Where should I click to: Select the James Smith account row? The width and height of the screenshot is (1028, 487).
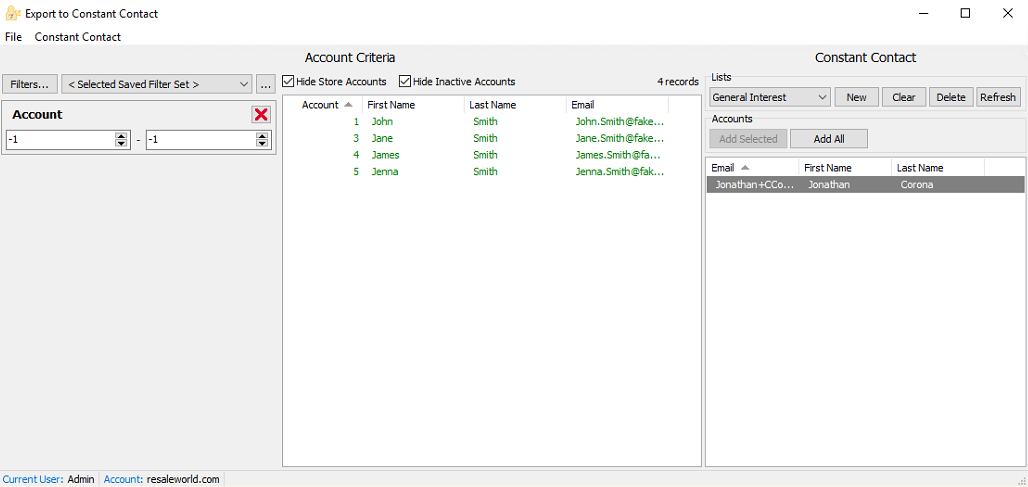492,155
